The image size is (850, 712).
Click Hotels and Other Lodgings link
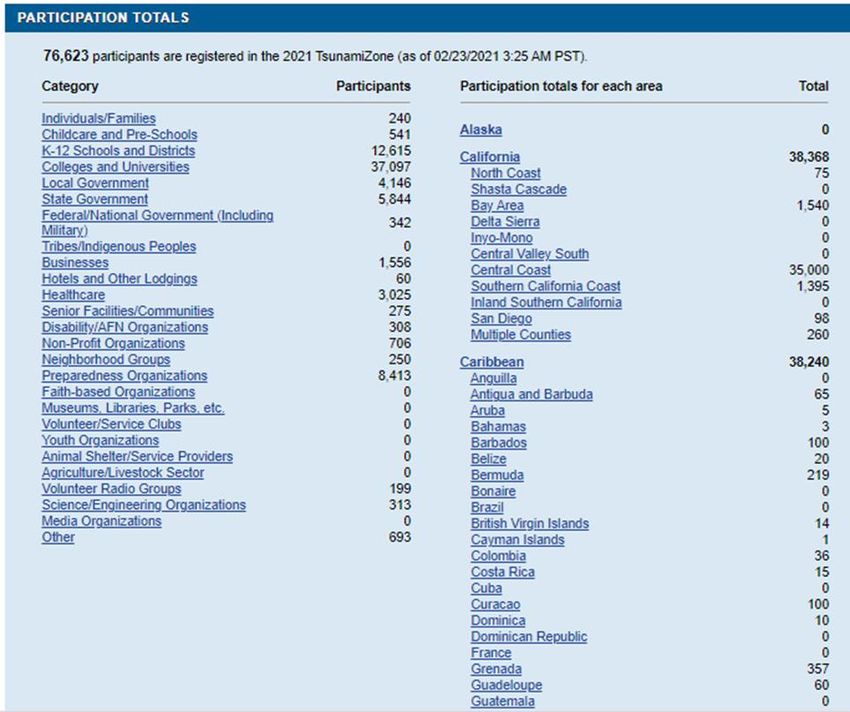click(x=119, y=279)
